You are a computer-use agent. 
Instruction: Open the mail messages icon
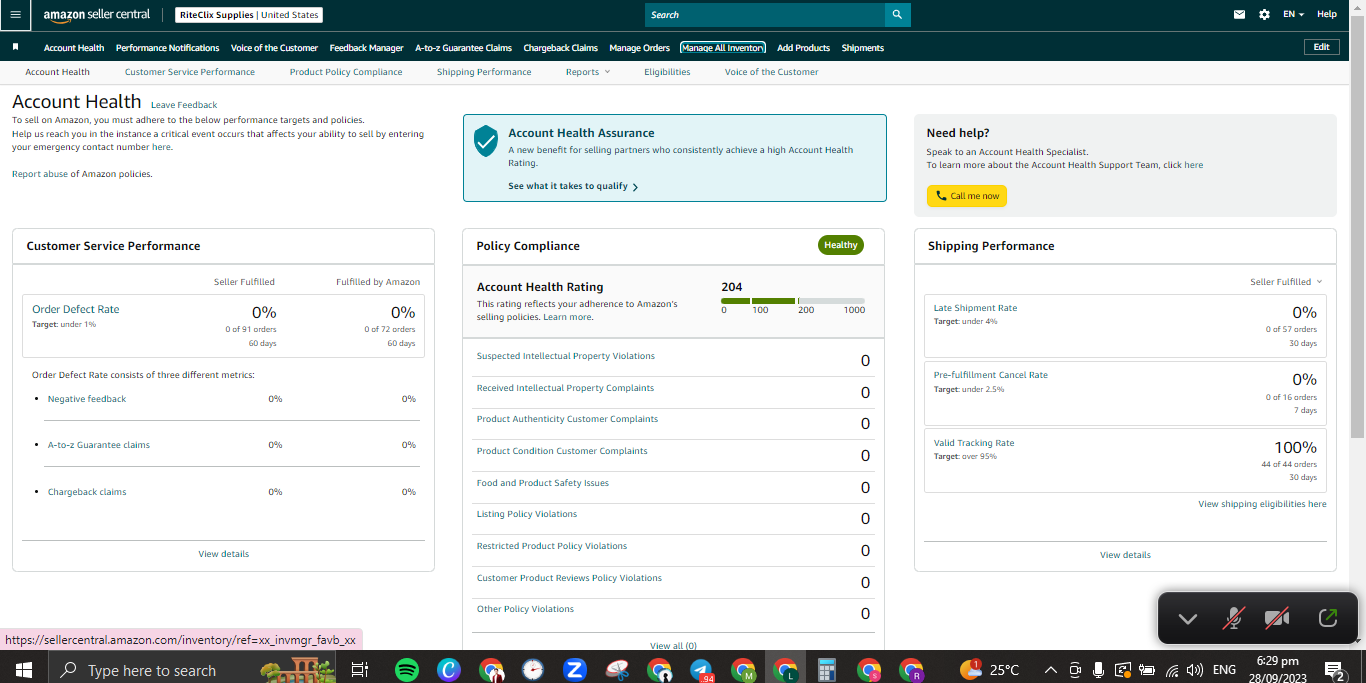click(1239, 15)
